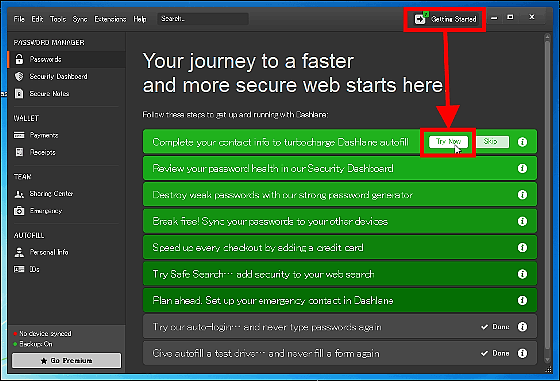
Task: Select Security Dashboard in the sidebar
Action: (x=66, y=76)
